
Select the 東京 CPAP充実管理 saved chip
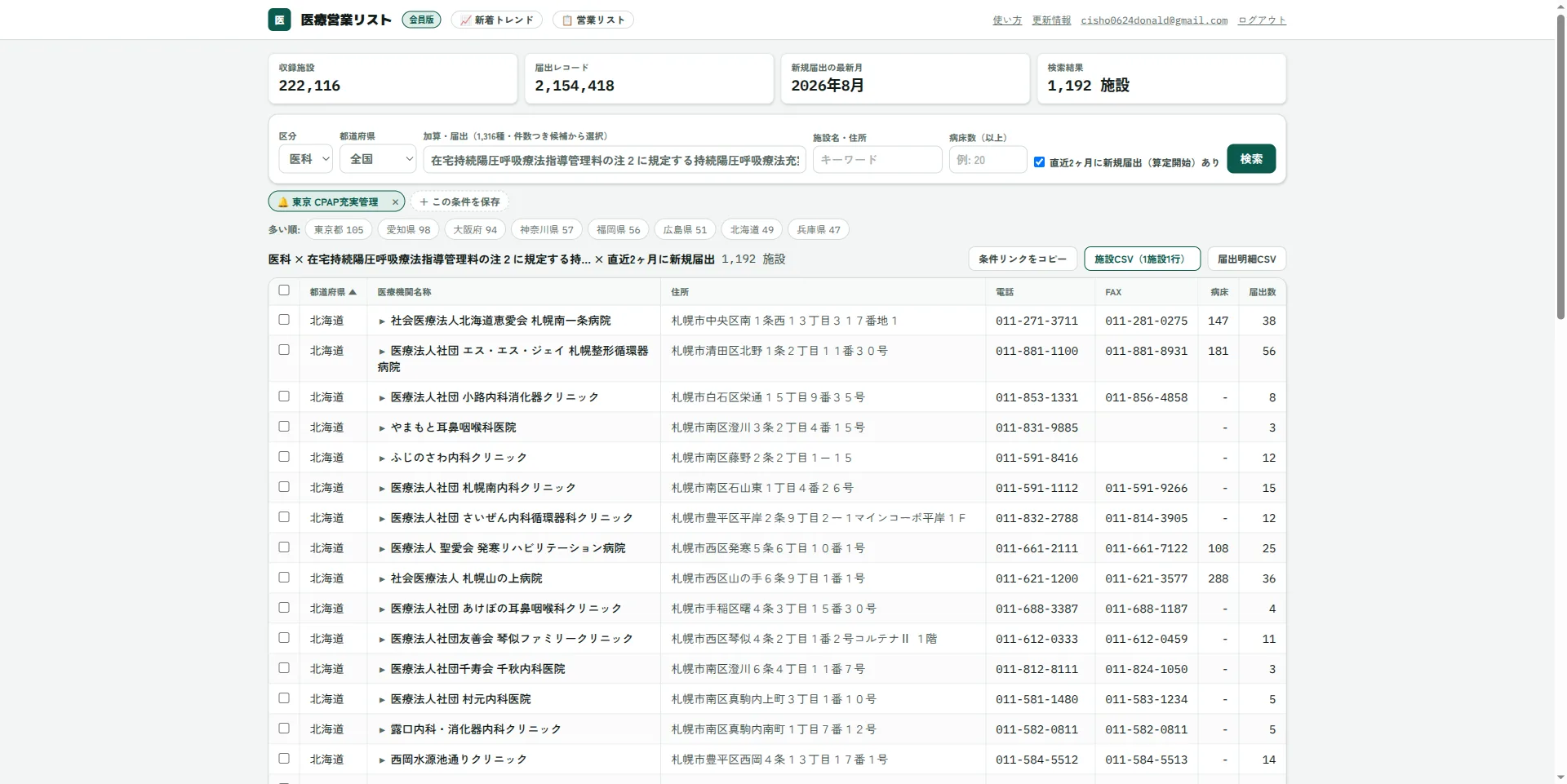pyautogui.click(x=335, y=202)
